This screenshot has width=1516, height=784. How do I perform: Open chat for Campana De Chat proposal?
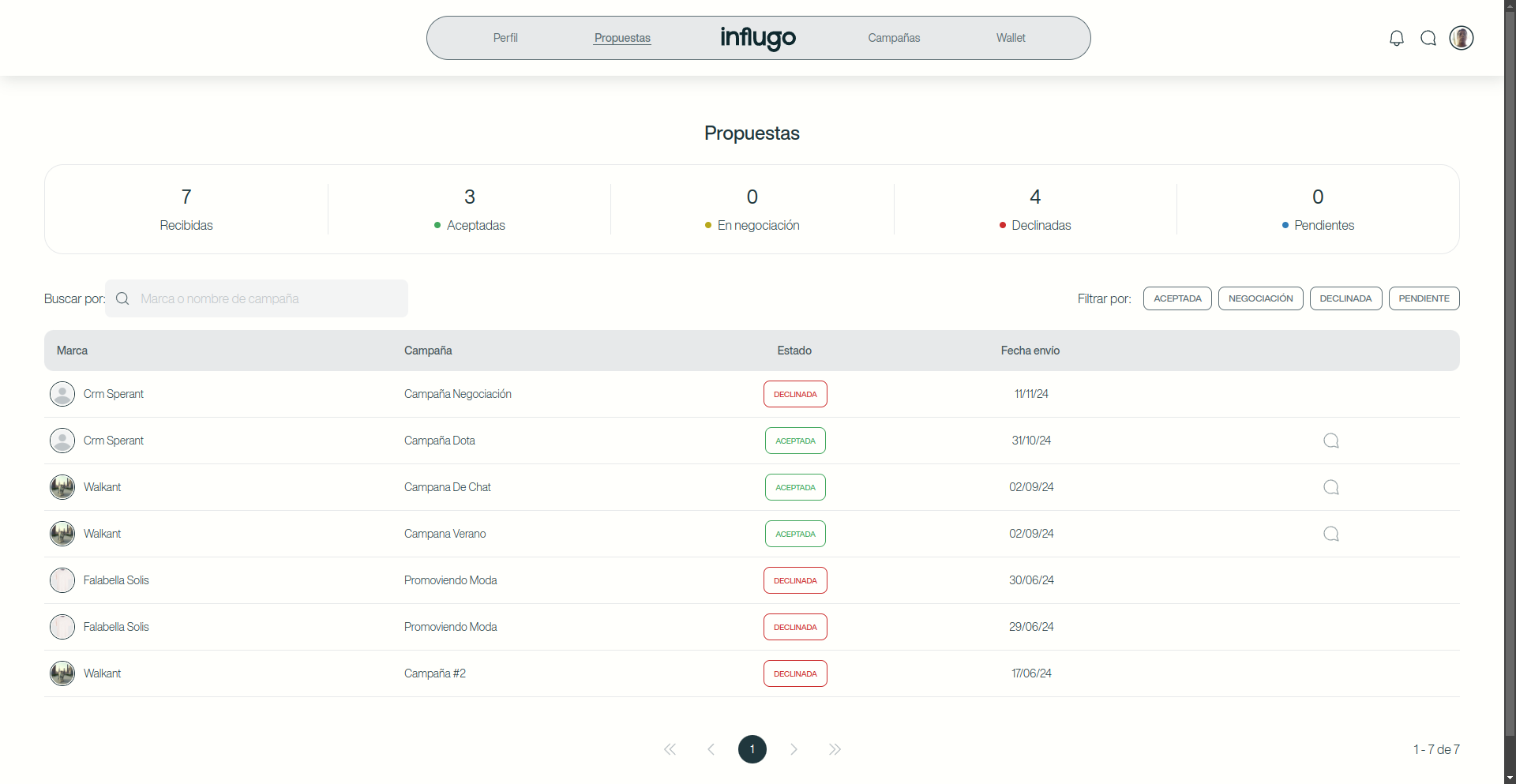coord(1330,487)
